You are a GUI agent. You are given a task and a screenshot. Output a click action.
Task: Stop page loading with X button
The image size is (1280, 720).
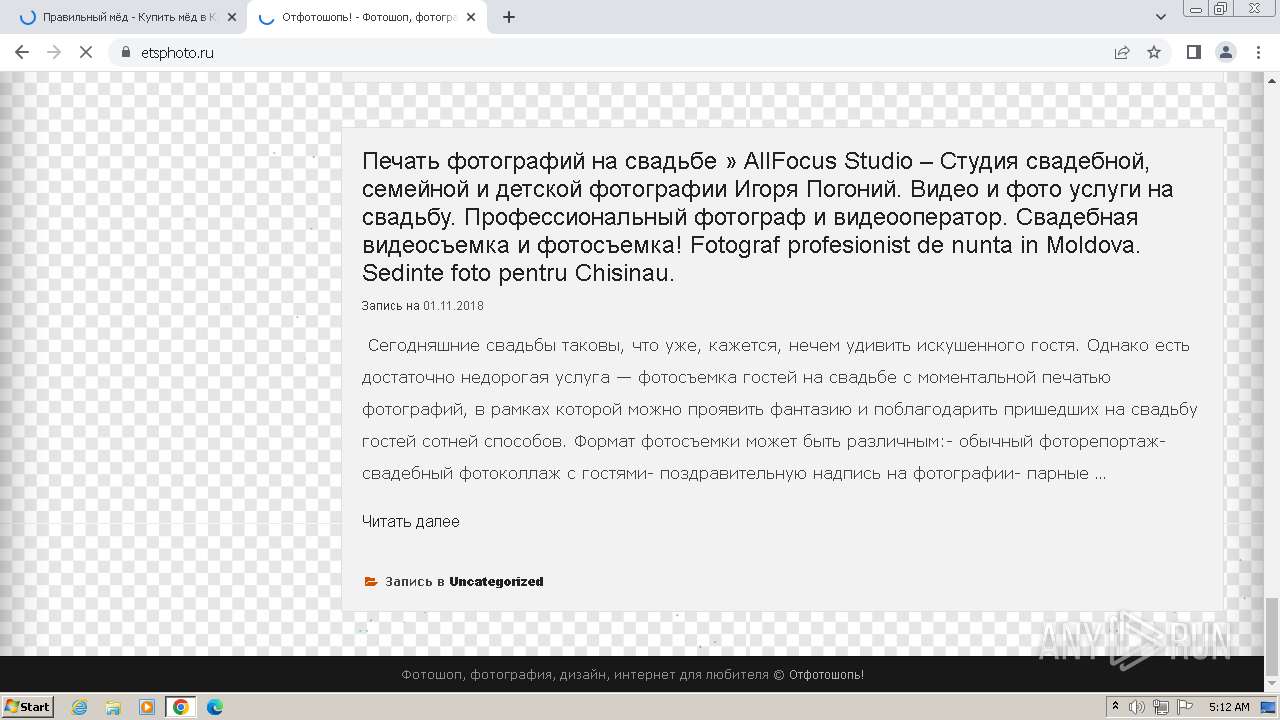[x=86, y=52]
